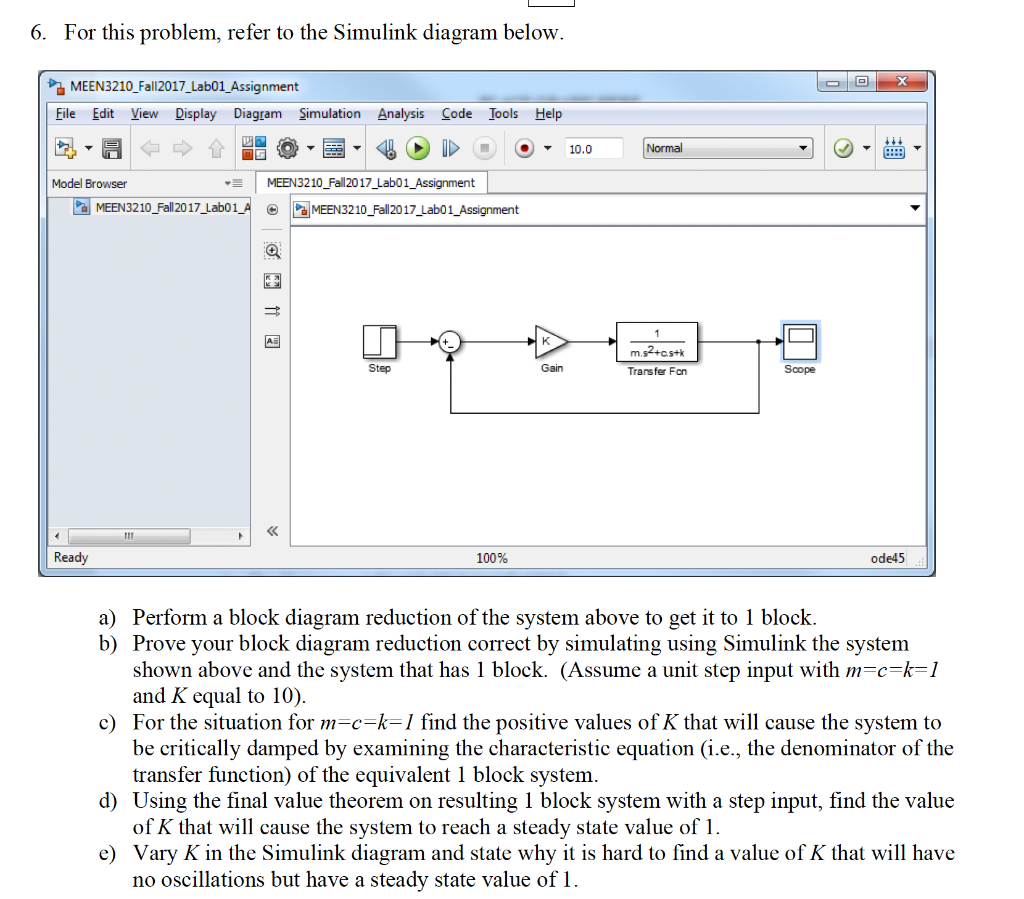
Task: Click the scrollbar right arrow in Model Browser
Action: coord(240,536)
